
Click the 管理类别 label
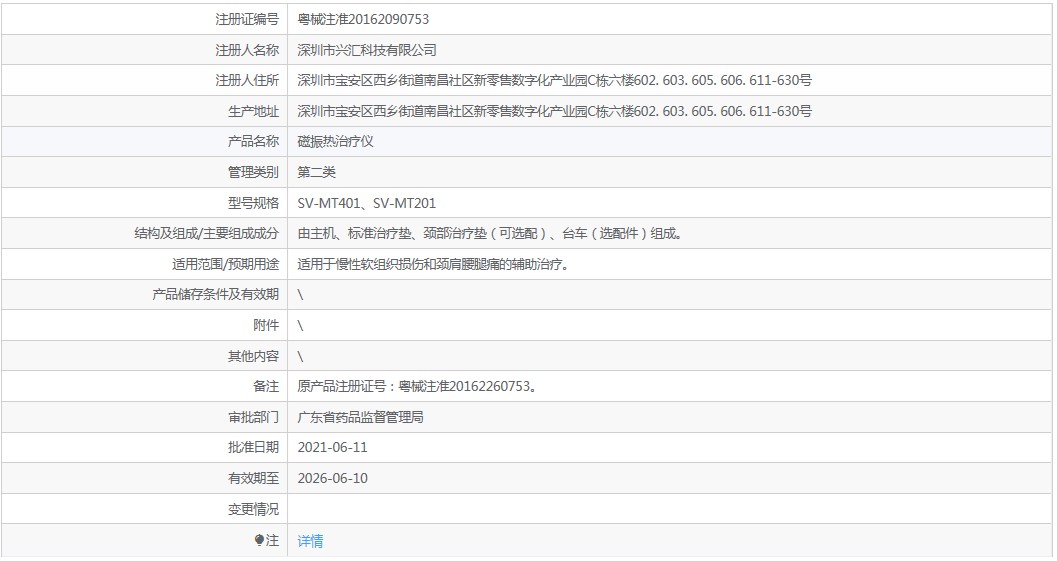[253, 172]
